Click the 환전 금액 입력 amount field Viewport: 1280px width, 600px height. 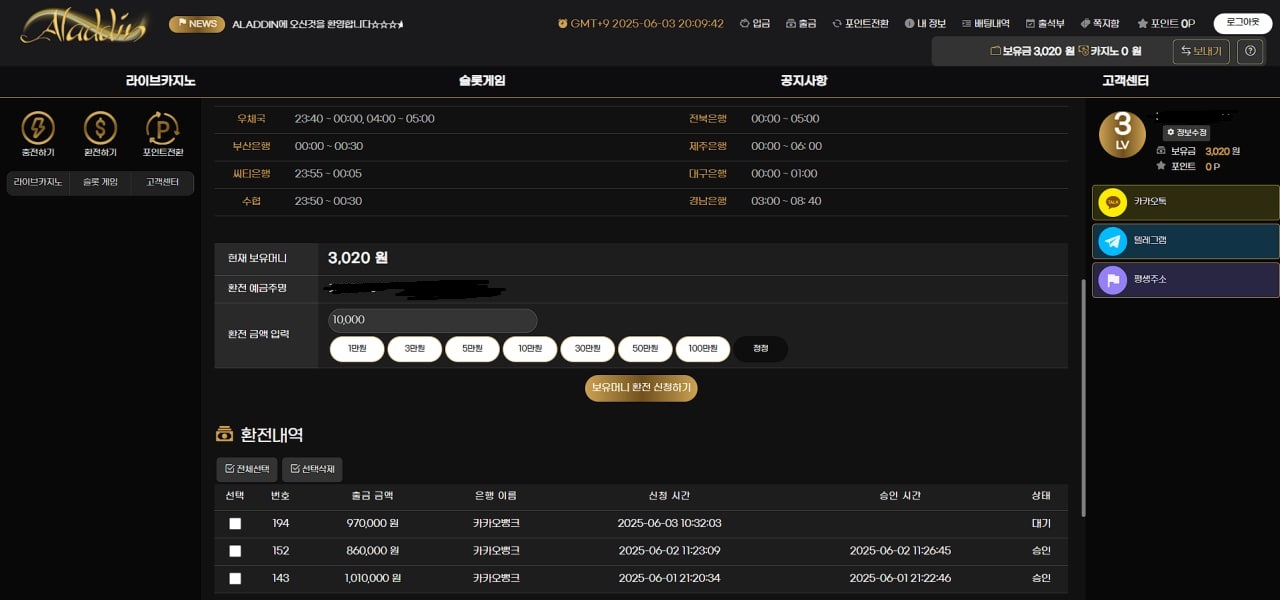(432, 320)
